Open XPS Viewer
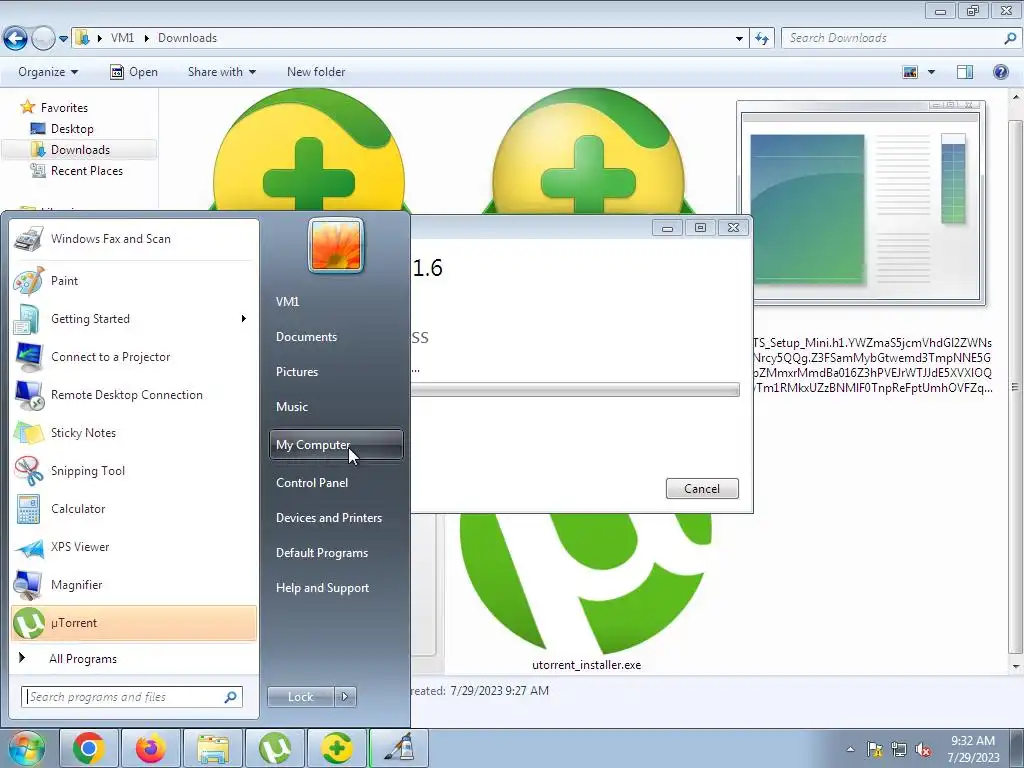Image resolution: width=1024 pixels, height=768 pixels. (134, 547)
